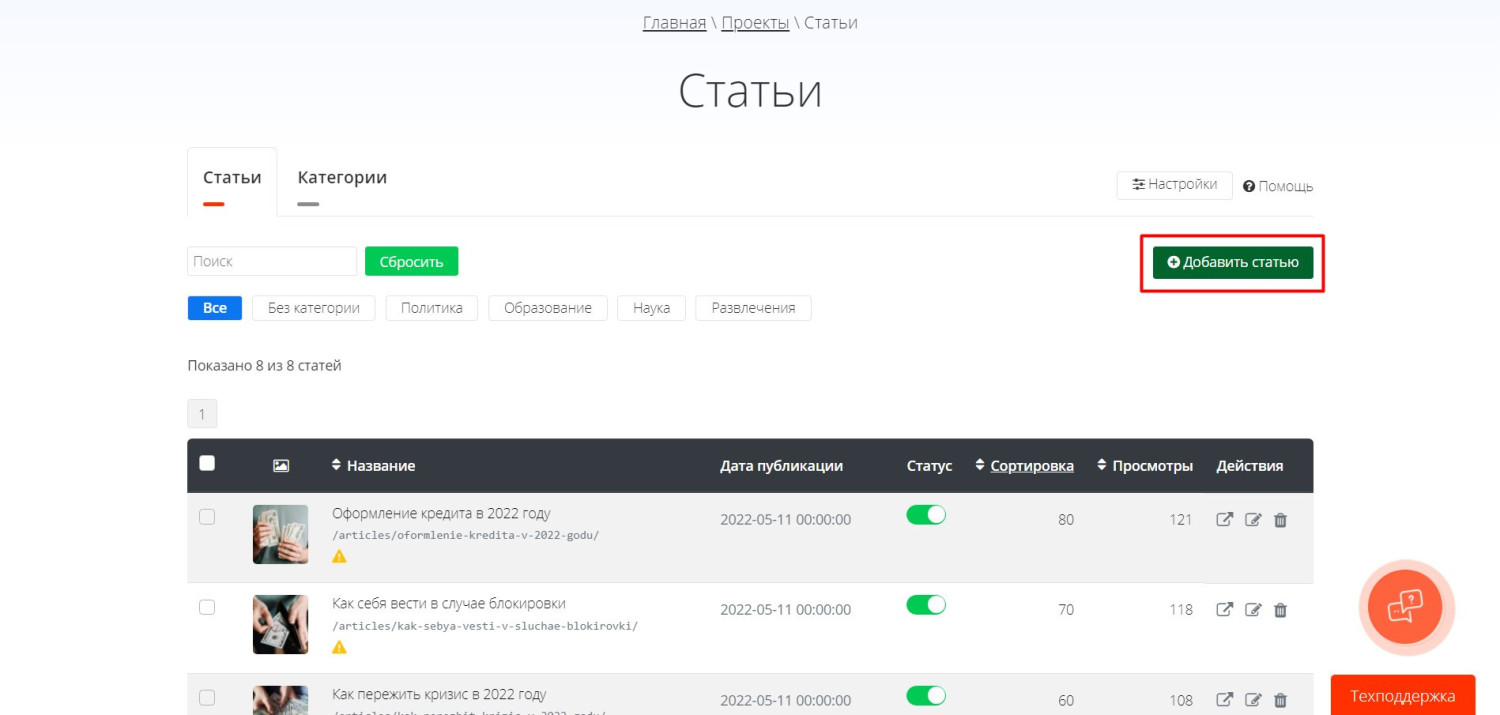Sort articles by Просмотры column
The image size is (1500, 715).
pyautogui.click(x=1152, y=466)
